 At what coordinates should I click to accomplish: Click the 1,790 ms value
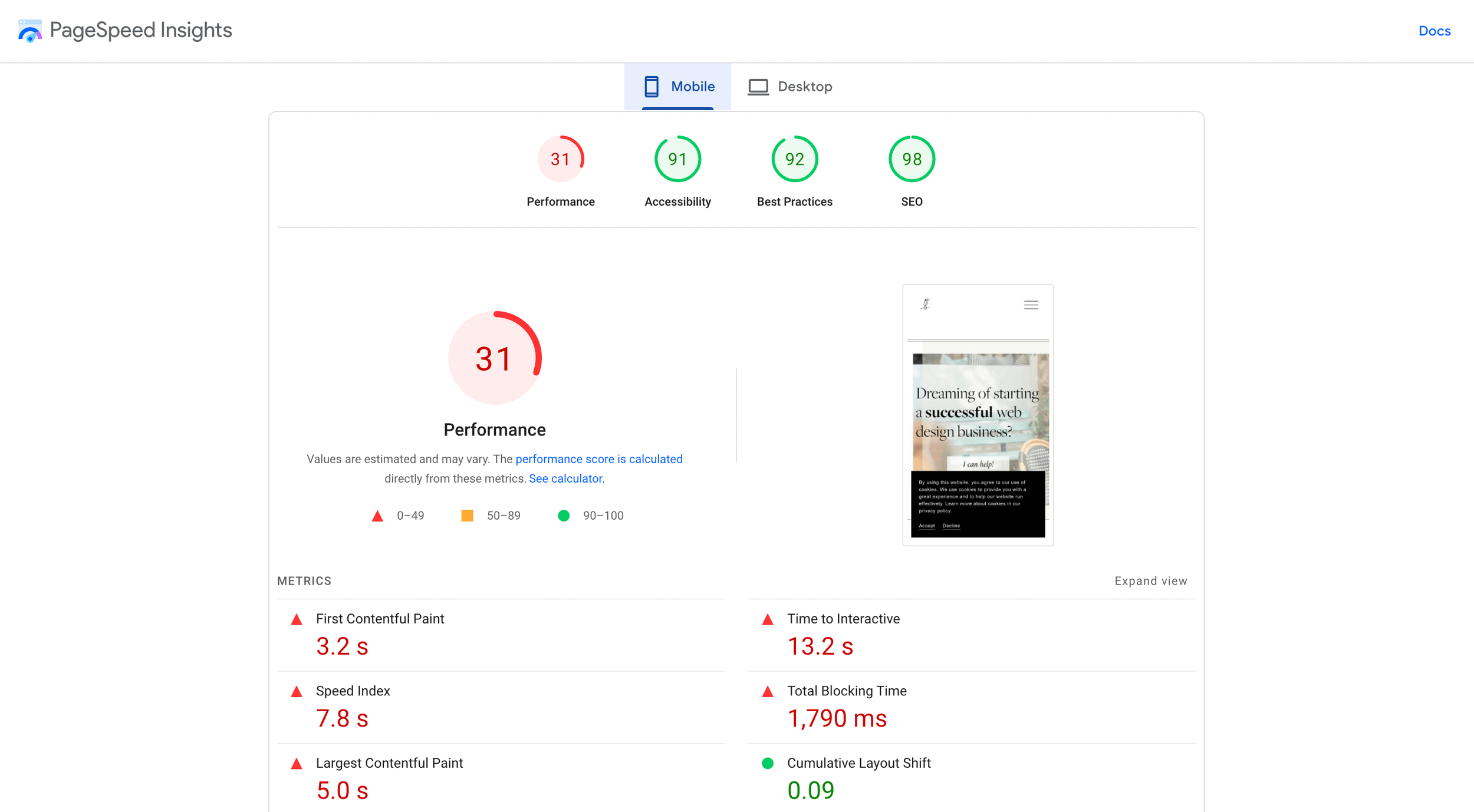[837, 718]
